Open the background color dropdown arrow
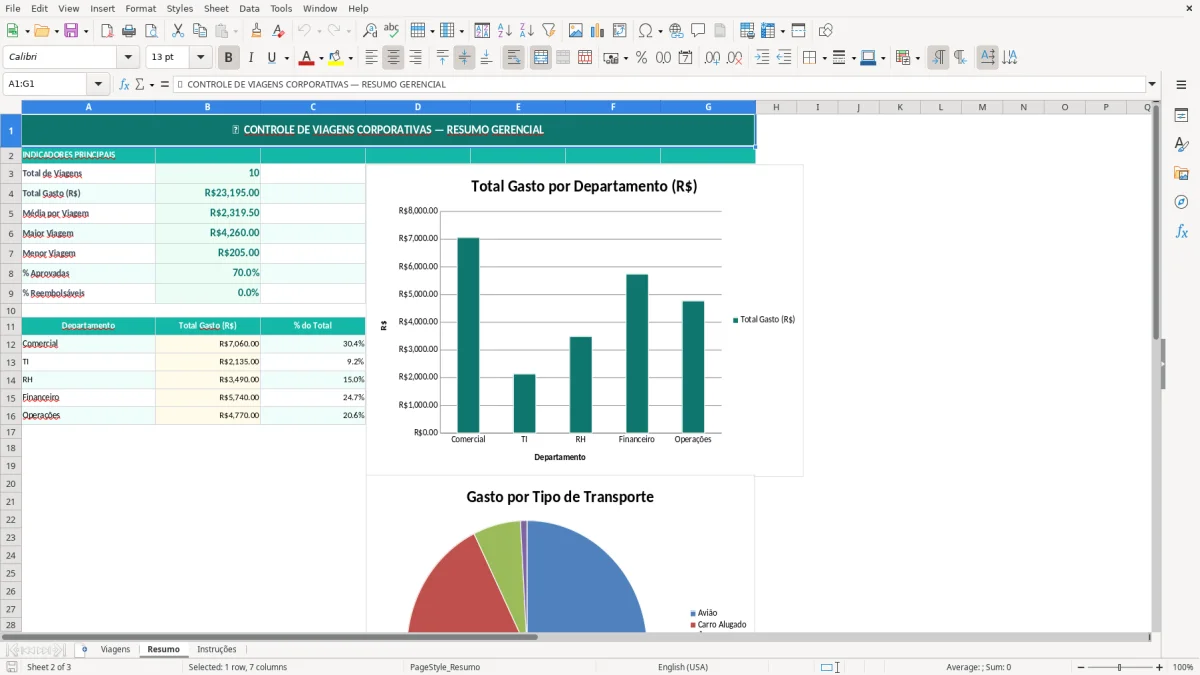The image size is (1200, 675). [x=350, y=58]
